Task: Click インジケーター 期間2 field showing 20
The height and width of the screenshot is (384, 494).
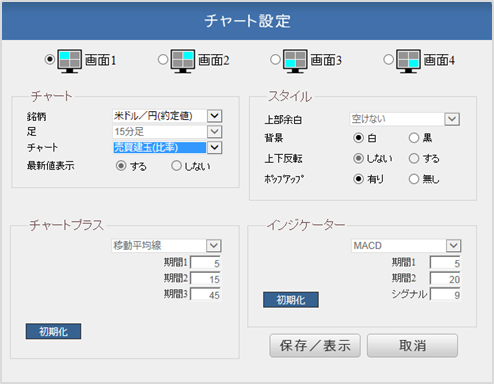Action: (x=445, y=279)
